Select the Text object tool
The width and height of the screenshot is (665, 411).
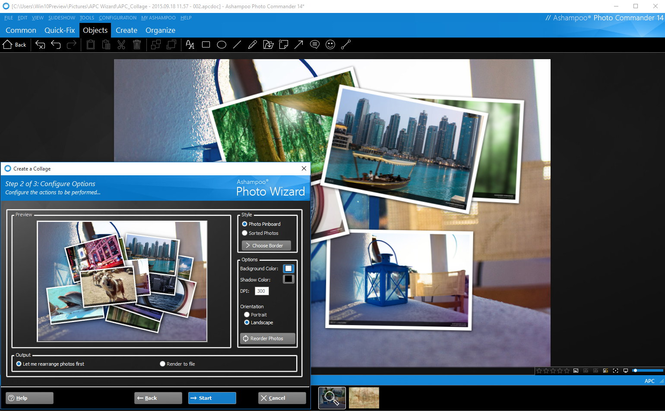click(190, 45)
